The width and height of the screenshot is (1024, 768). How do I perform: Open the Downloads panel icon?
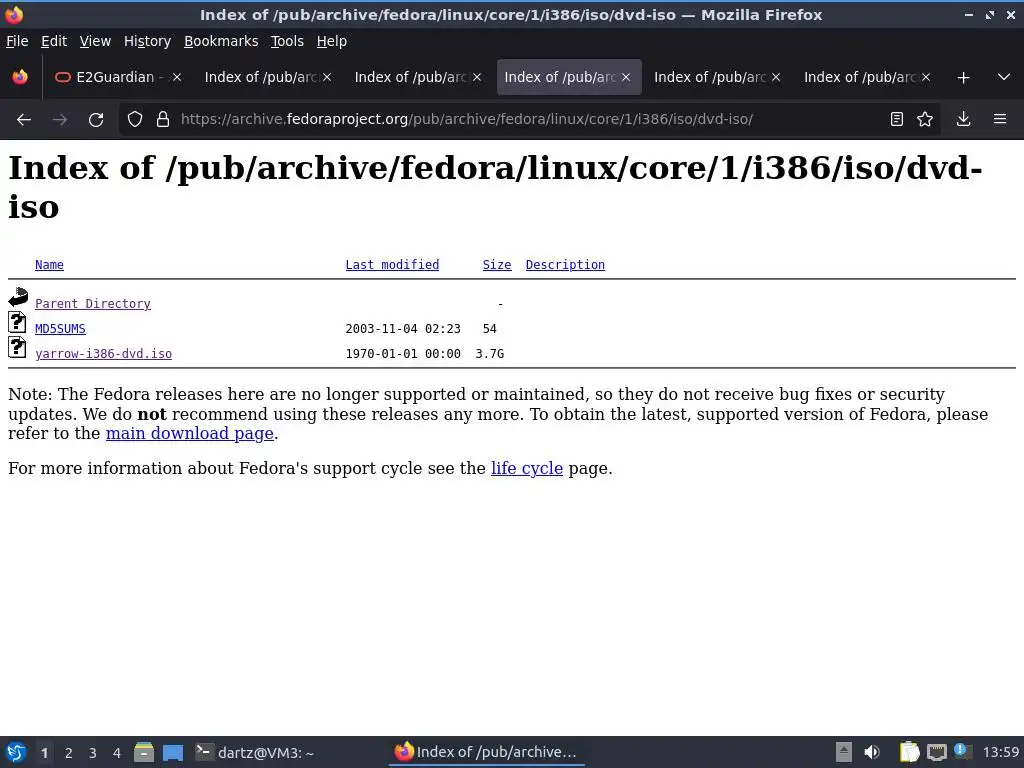click(x=963, y=119)
